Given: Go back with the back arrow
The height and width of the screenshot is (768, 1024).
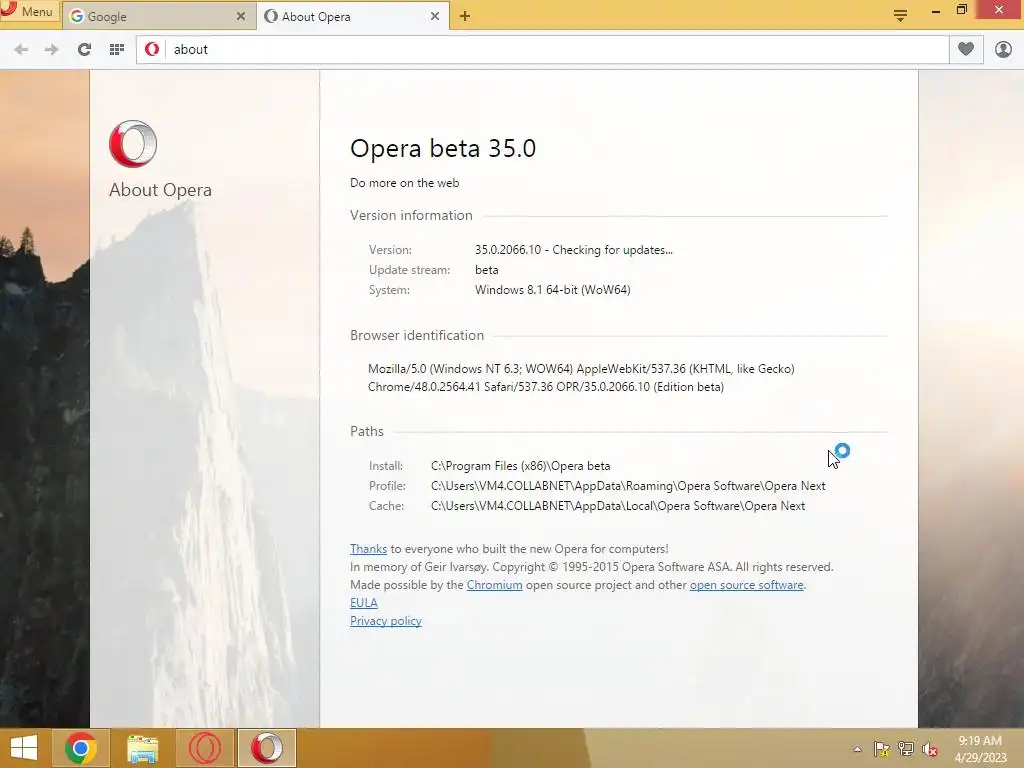Looking at the screenshot, I should (21, 50).
